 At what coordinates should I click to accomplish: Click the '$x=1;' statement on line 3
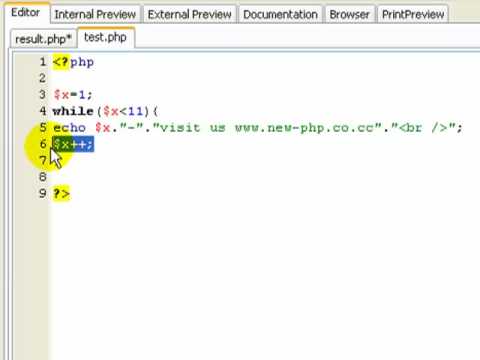[73, 95]
